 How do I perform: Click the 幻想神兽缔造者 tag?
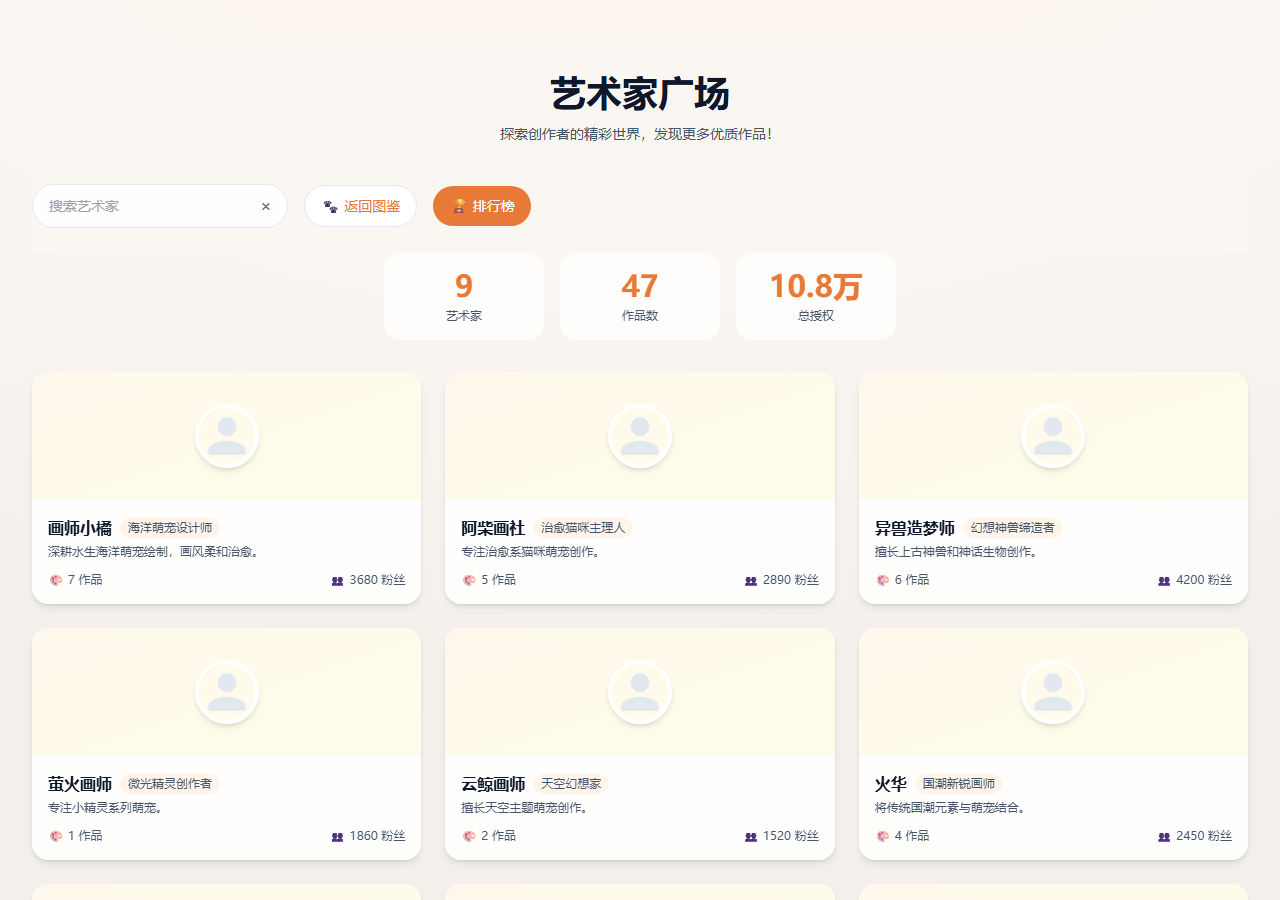pyautogui.click(x=1013, y=528)
